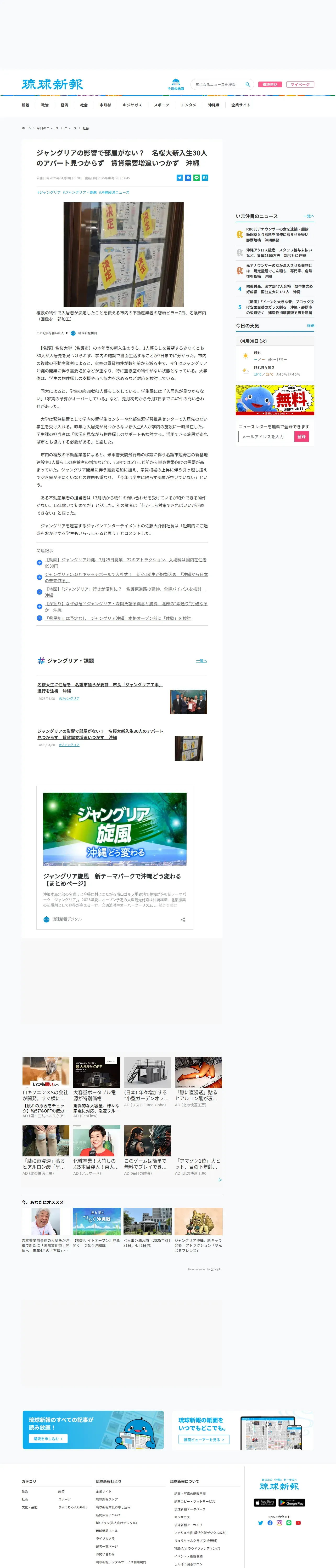Open ranked news 昭薬付高、医学部47人合格
The height and width of the screenshot is (1568, 336).
(280, 289)
